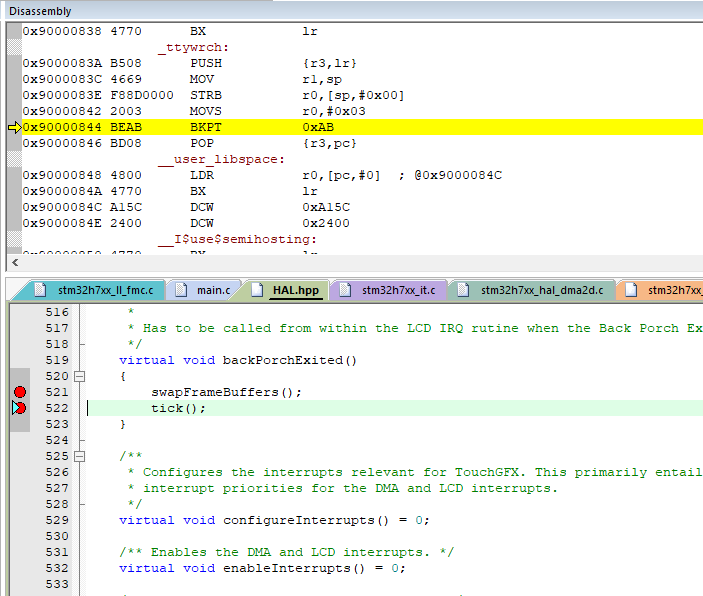Click the file icon on stm32h7xx_hal_dma2d.c tab
Screen dimensions: 703x596
464,290
